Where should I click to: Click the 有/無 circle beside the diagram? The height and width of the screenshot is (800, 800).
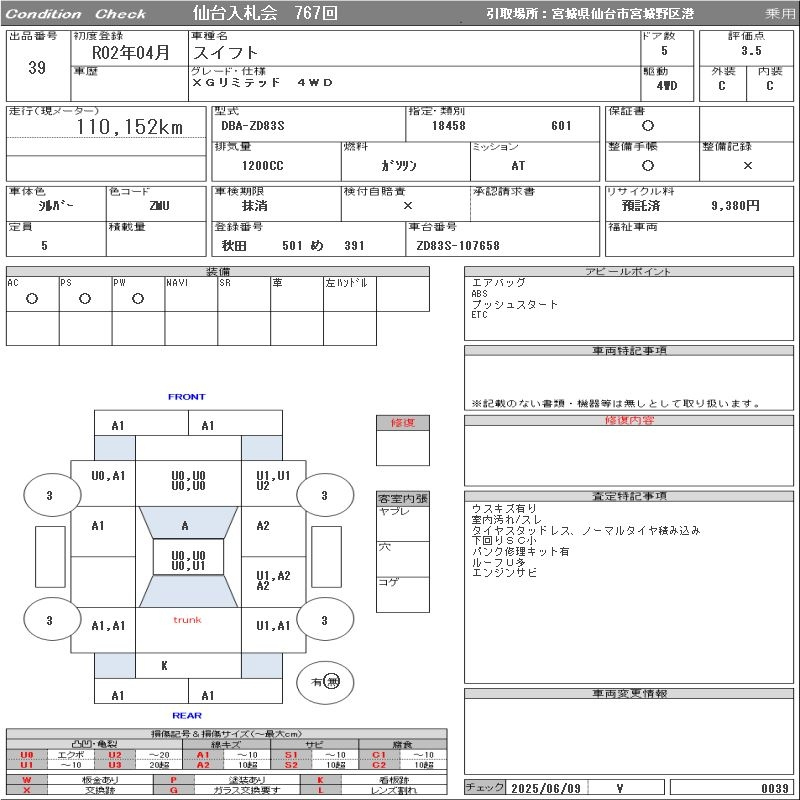coord(325,682)
